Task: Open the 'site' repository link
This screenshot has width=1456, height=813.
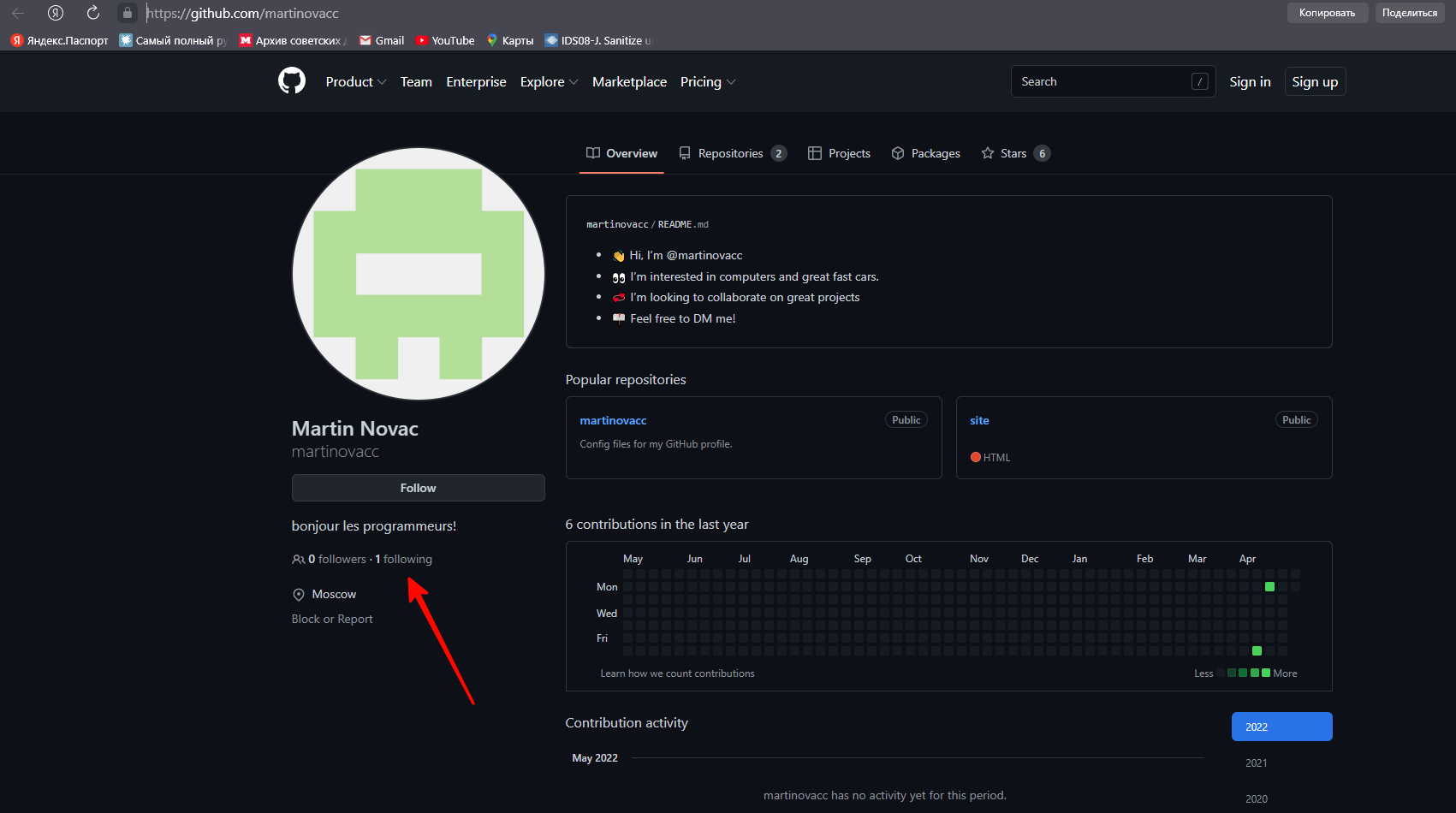Action: coord(979,420)
